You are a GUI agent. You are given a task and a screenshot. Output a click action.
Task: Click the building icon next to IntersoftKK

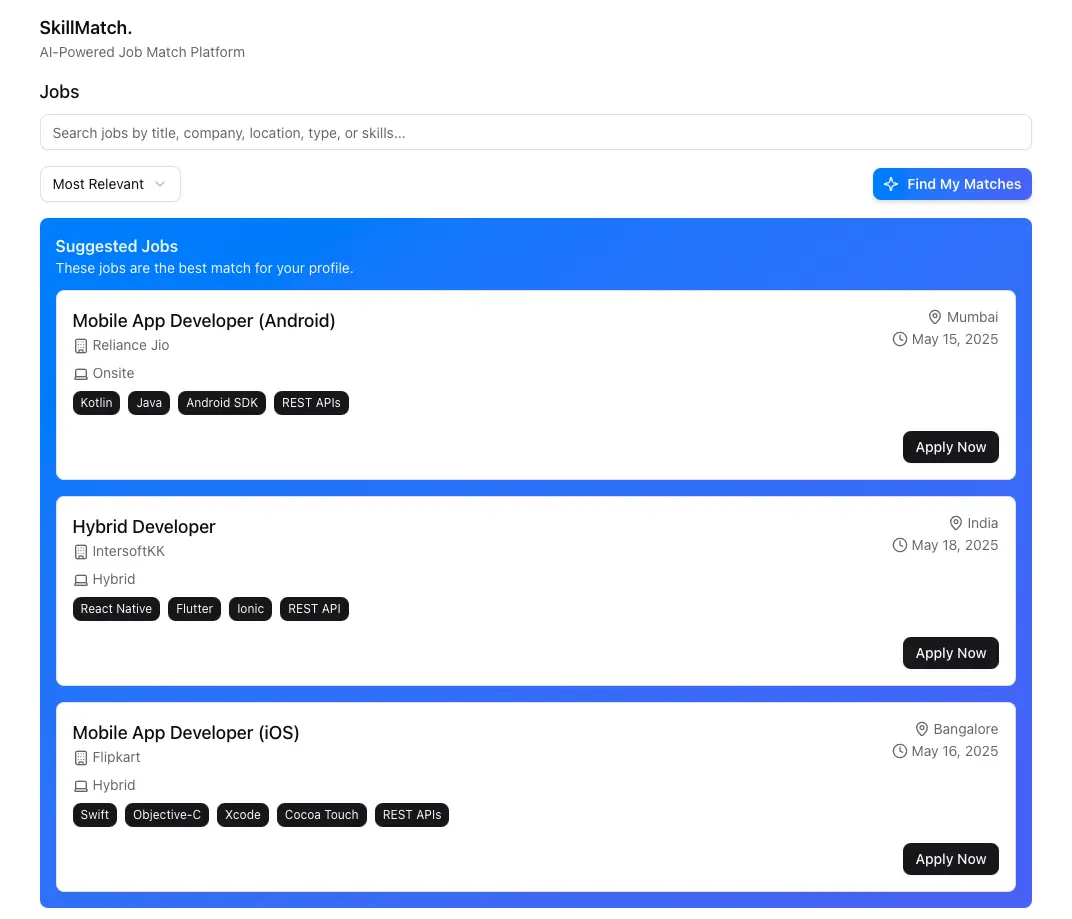[x=81, y=552]
